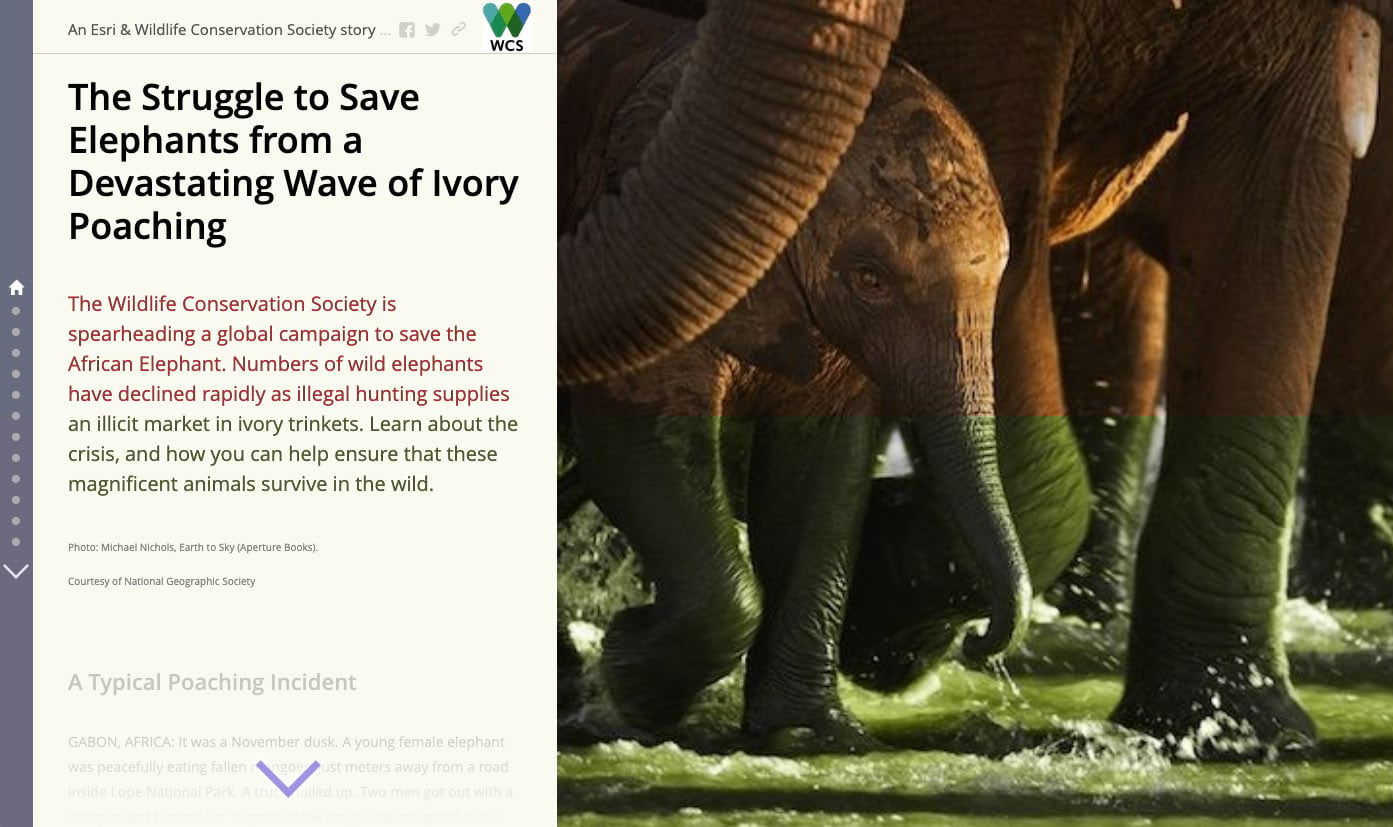Click the Courtesy of National Geographic Society text
This screenshot has height=827, width=1393.
tap(162, 581)
